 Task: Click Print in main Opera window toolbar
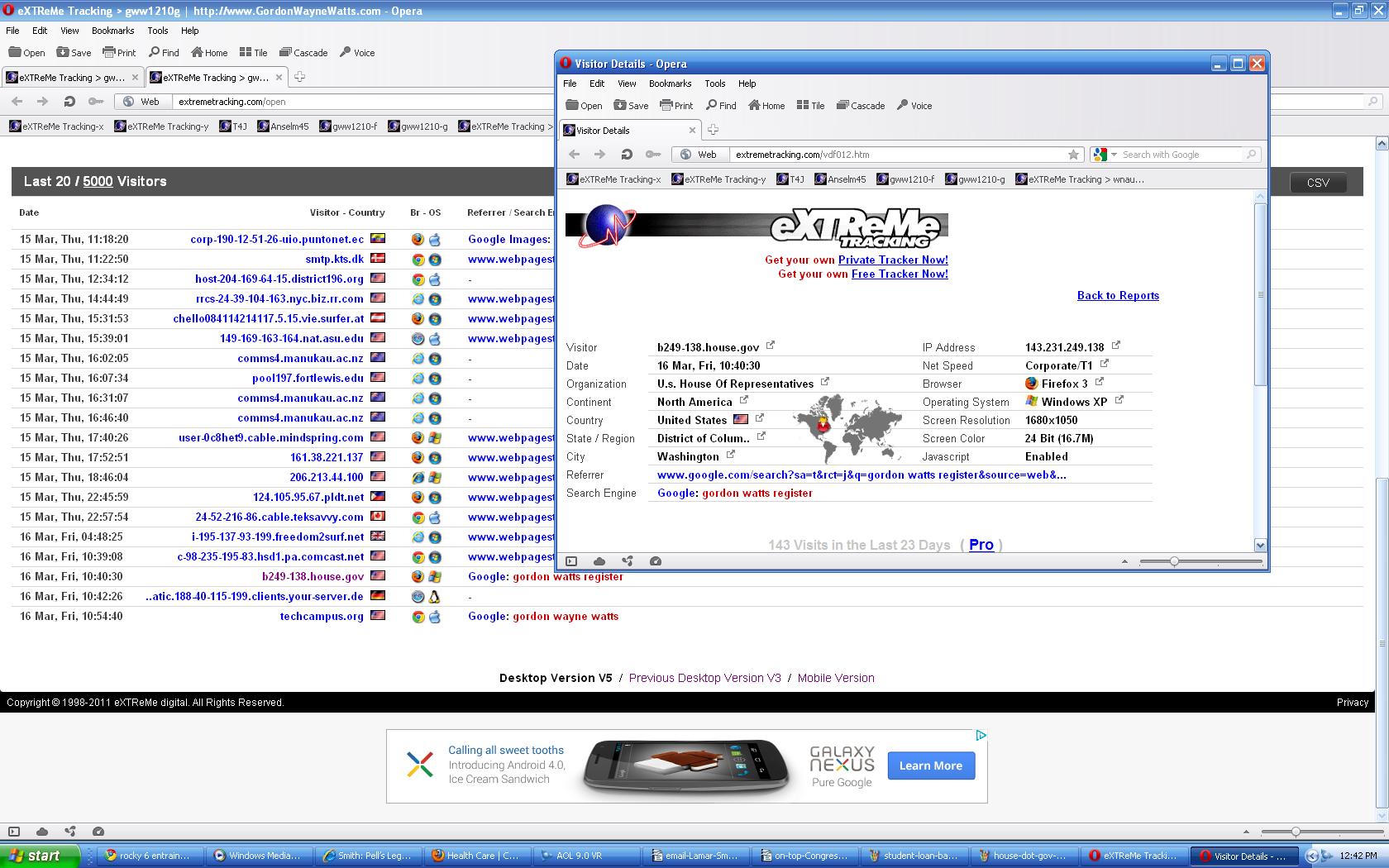[x=119, y=52]
